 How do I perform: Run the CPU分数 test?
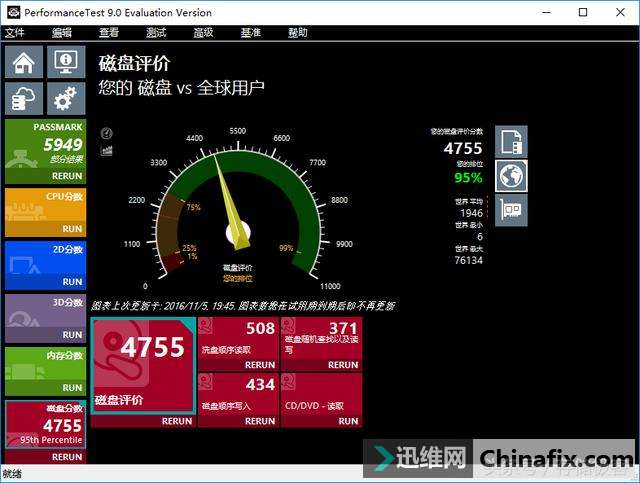coord(72,229)
